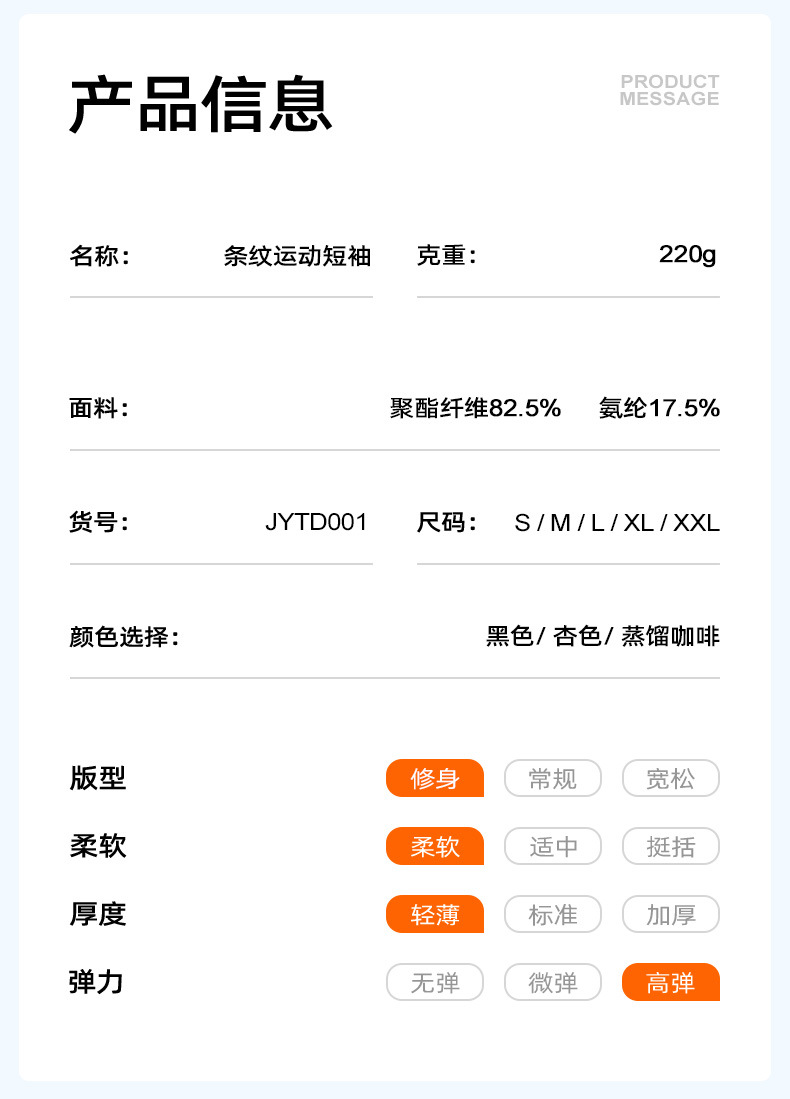
Task: Click the PRODUCT MESSAGE subtitle text
Action: (x=669, y=90)
